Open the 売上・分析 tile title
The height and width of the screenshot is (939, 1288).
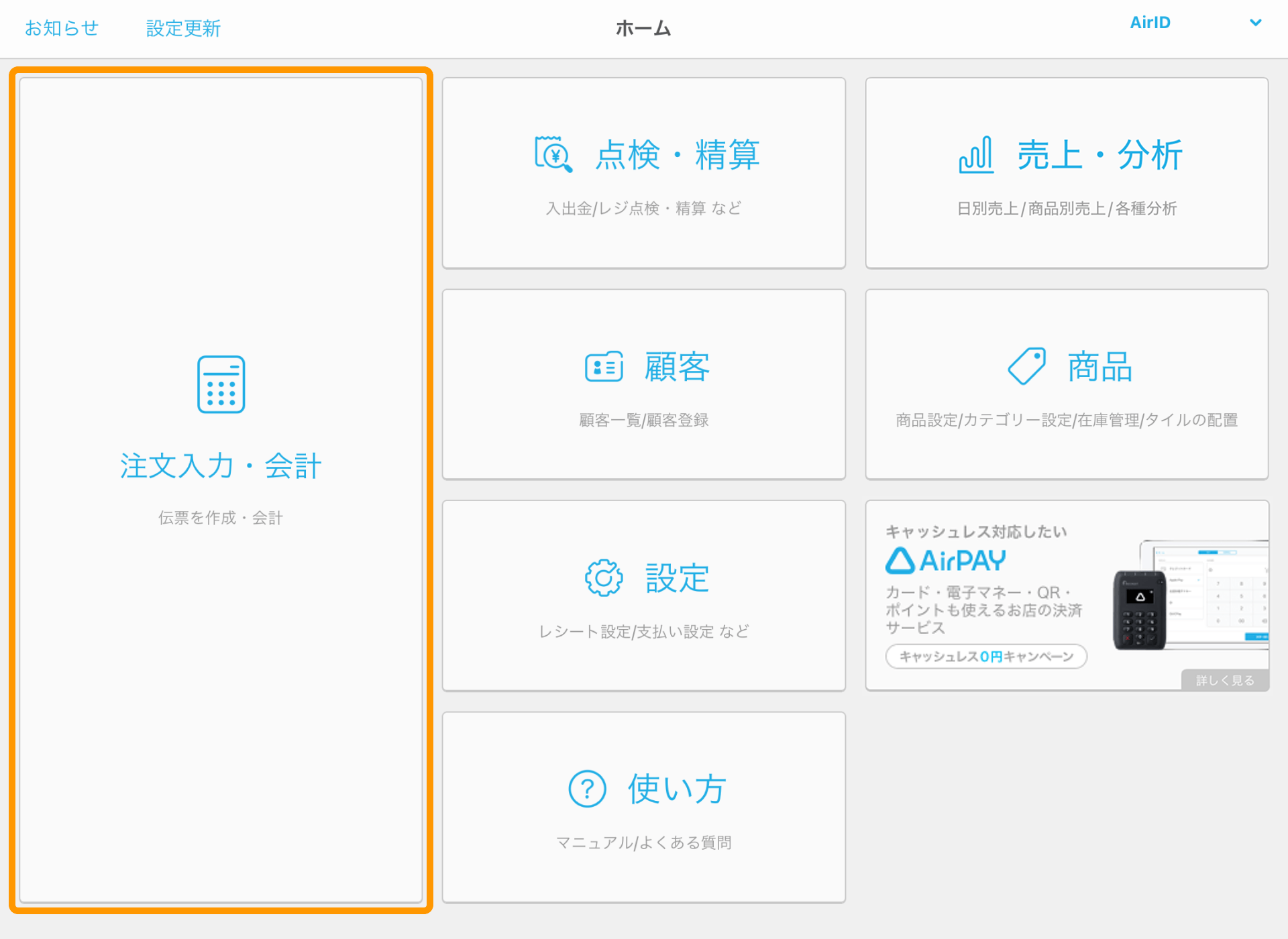[1100, 155]
